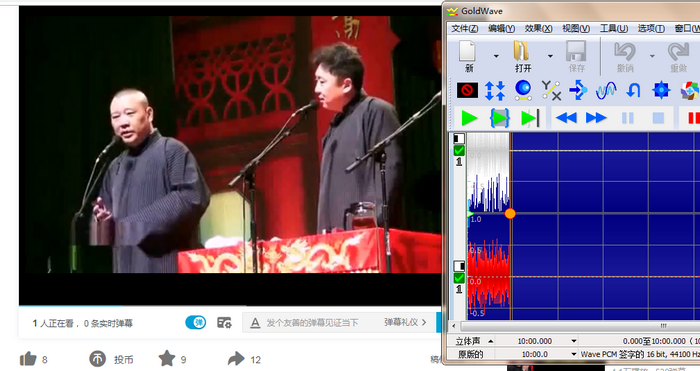Open the 文件 menu
700x371 pixels.
pos(464,29)
